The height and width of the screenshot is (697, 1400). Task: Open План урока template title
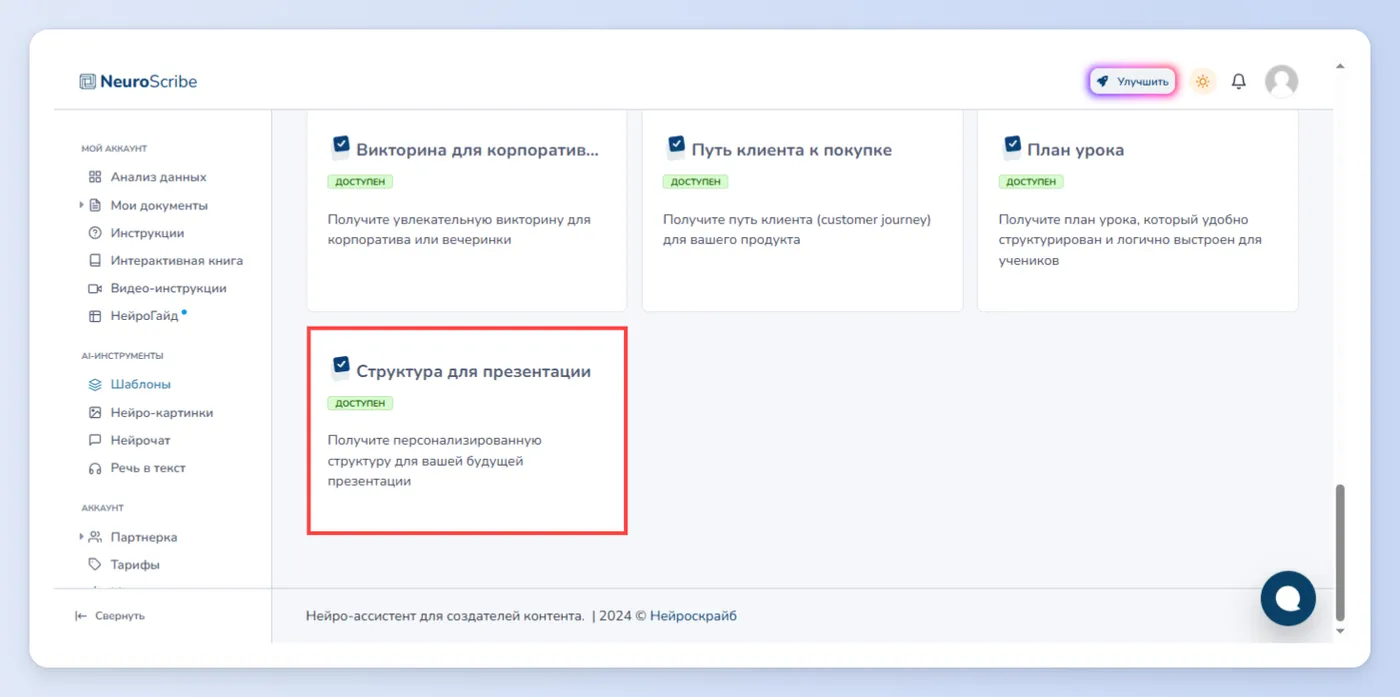(1076, 150)
